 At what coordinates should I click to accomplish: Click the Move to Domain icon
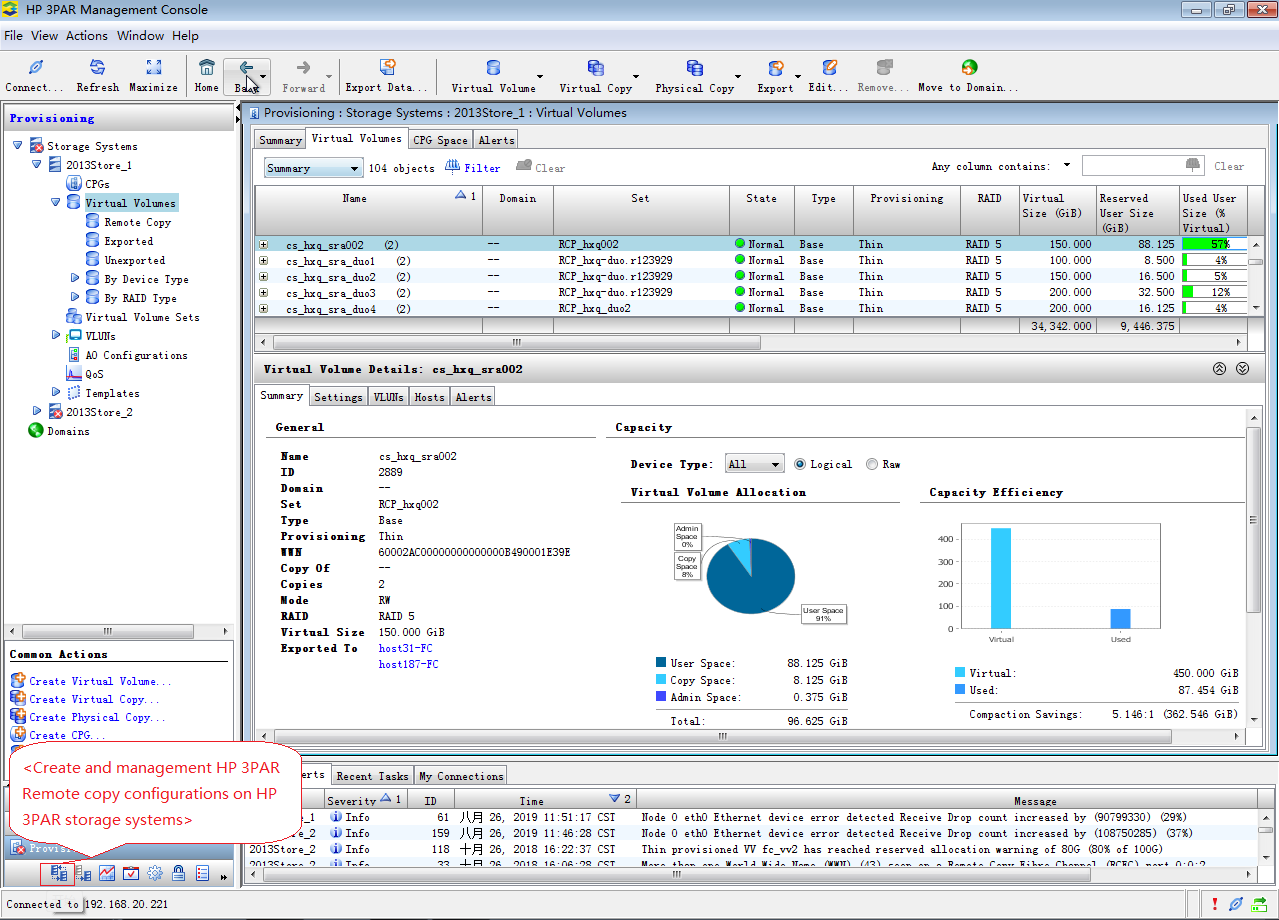coord(968,68)
